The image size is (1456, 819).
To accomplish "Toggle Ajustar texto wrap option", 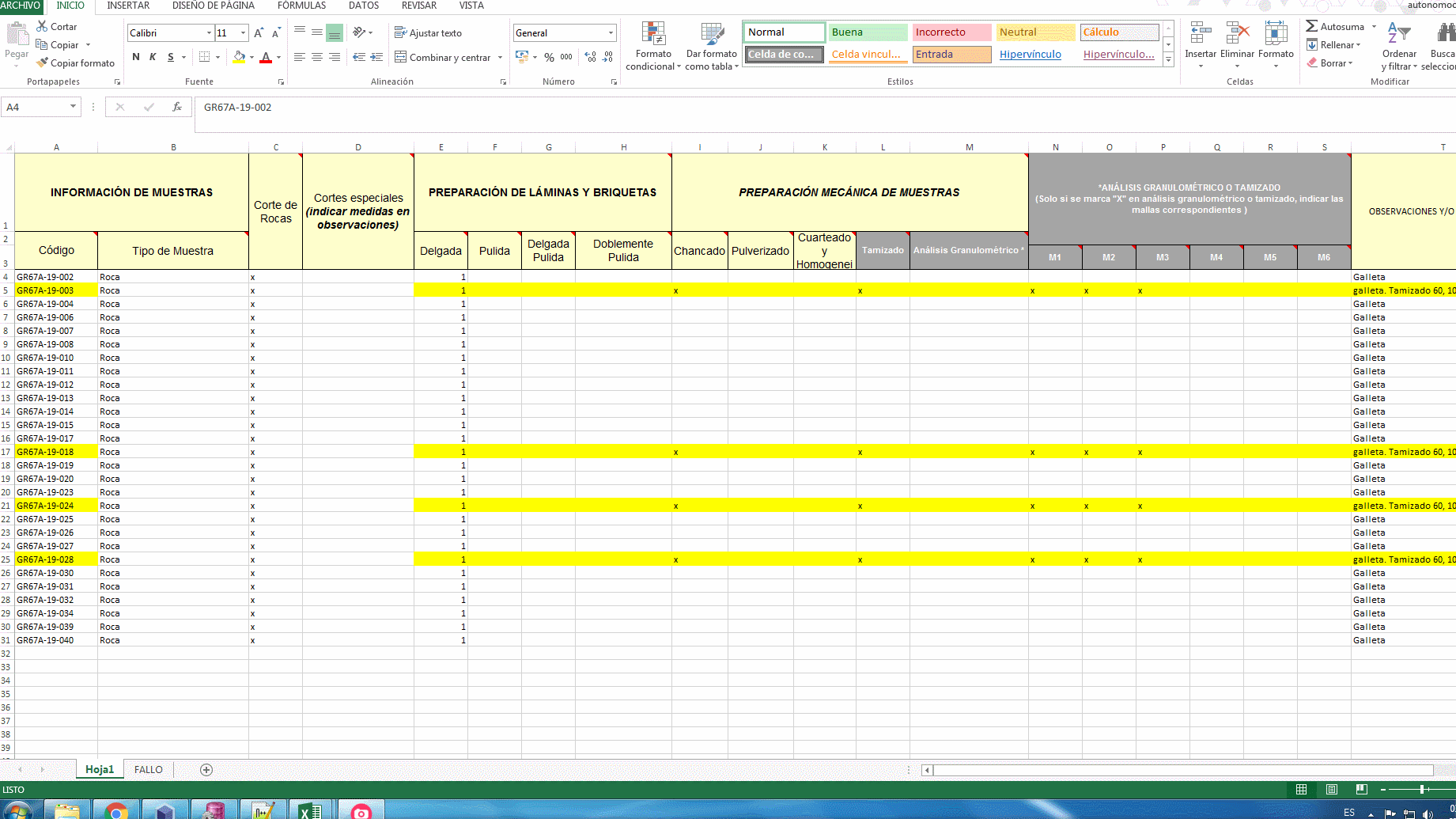I will (x=428, y=32).
